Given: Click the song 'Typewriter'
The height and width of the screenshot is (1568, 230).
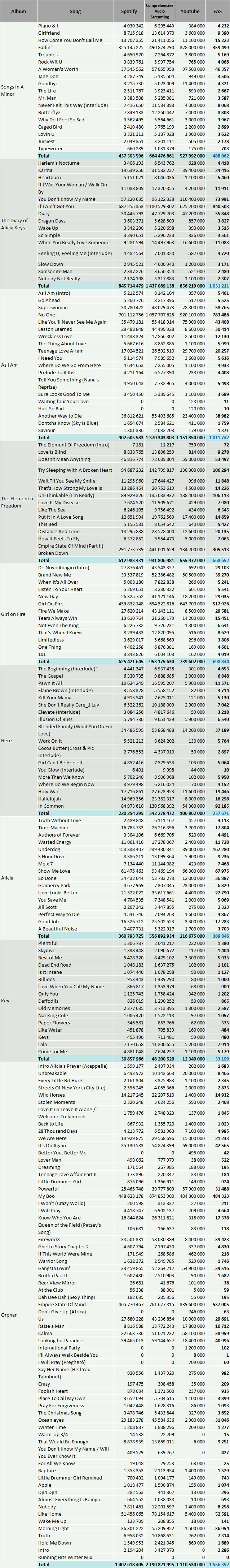Looking at the screenshot, I should coord(50,148).
